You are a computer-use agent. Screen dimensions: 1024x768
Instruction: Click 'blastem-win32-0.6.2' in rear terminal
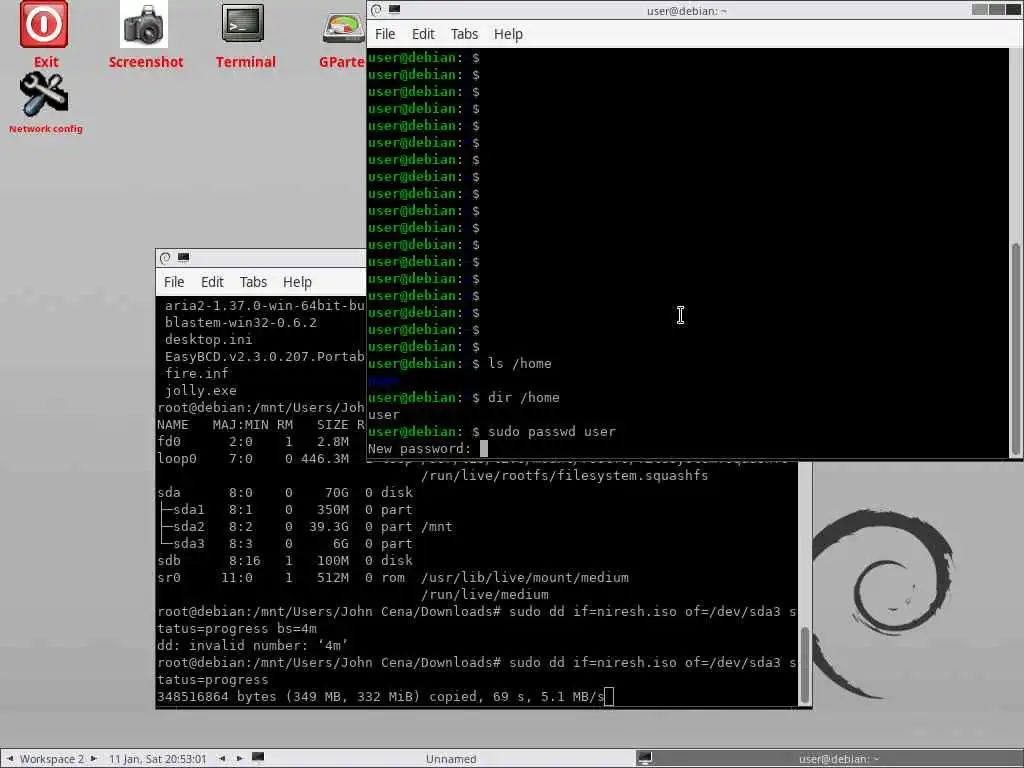(x=240, y=323)
